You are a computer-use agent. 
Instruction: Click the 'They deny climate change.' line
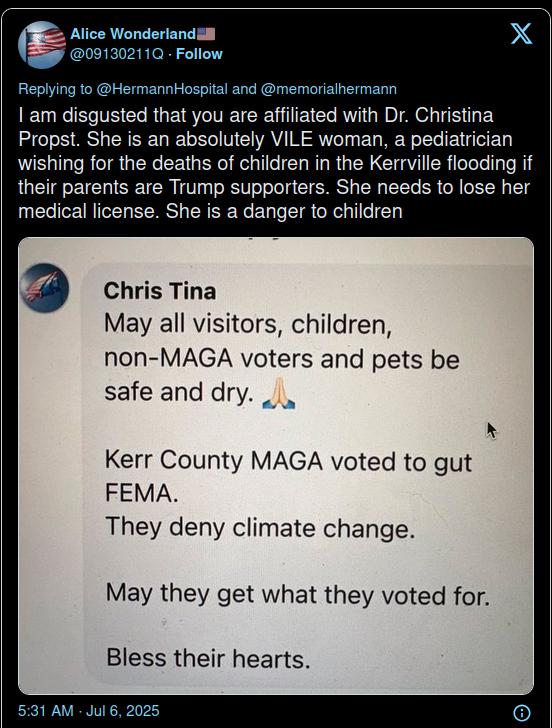tap(260, 528)
